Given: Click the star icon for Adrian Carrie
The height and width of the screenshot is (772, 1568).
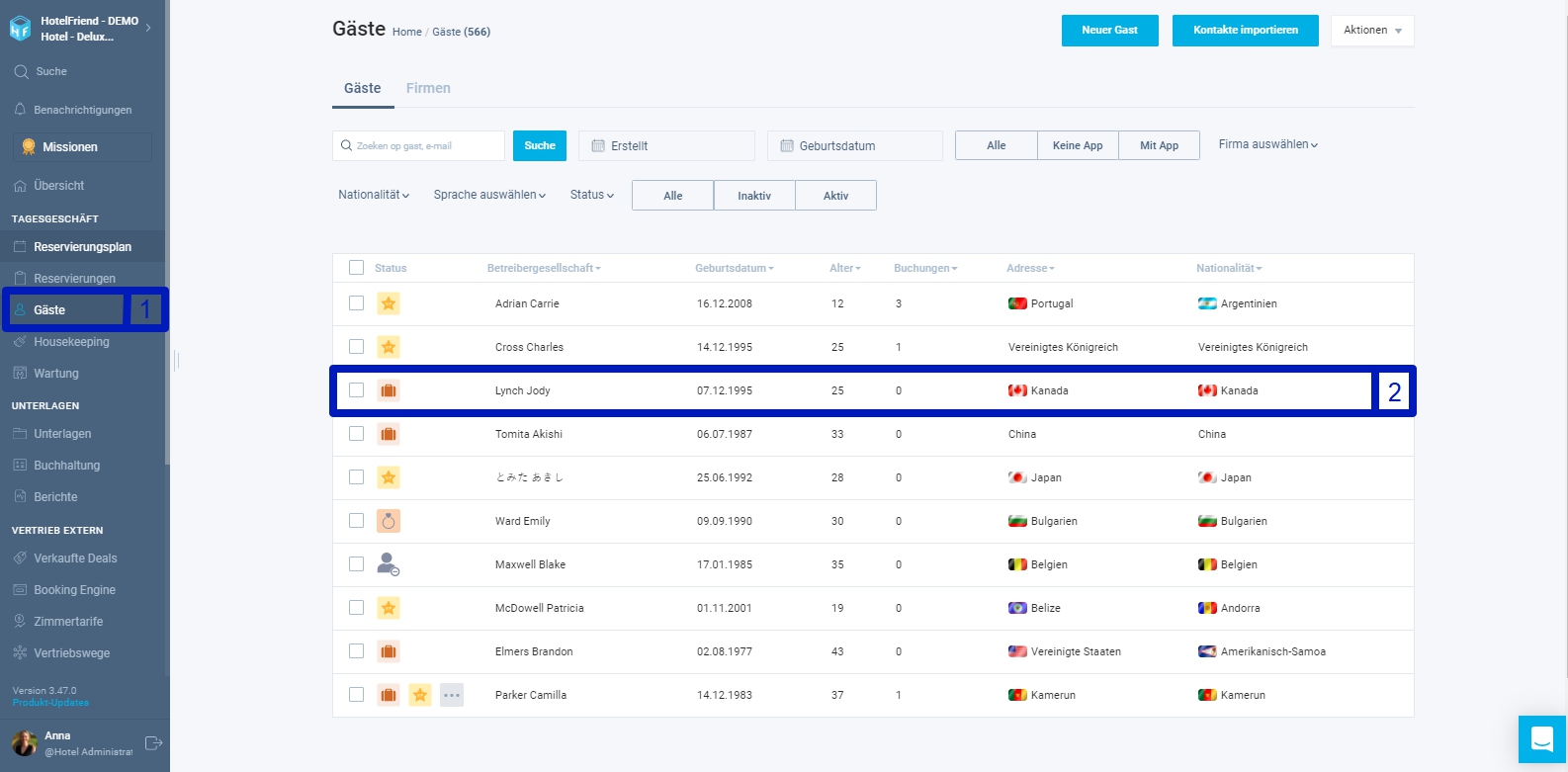Looking at the screenshot, I should click(x=389, y=303).
